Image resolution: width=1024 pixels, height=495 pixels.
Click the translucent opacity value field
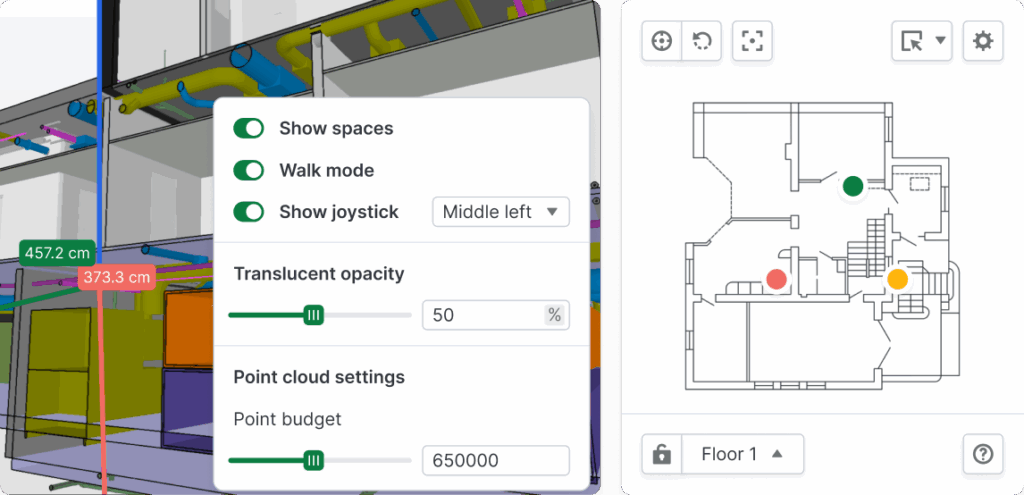click(x=482, y=315)
